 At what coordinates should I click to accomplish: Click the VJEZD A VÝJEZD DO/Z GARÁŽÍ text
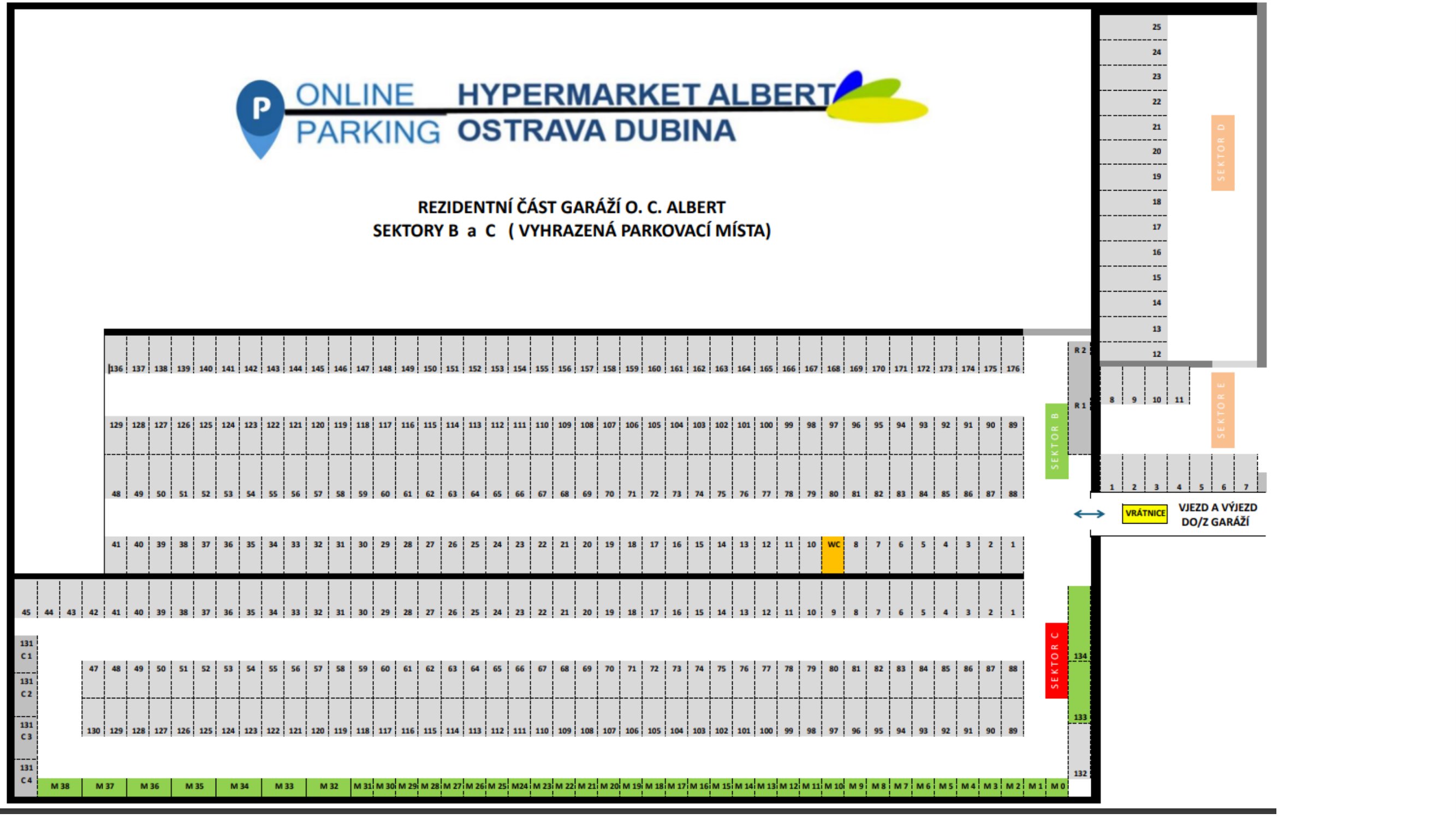1217,514
